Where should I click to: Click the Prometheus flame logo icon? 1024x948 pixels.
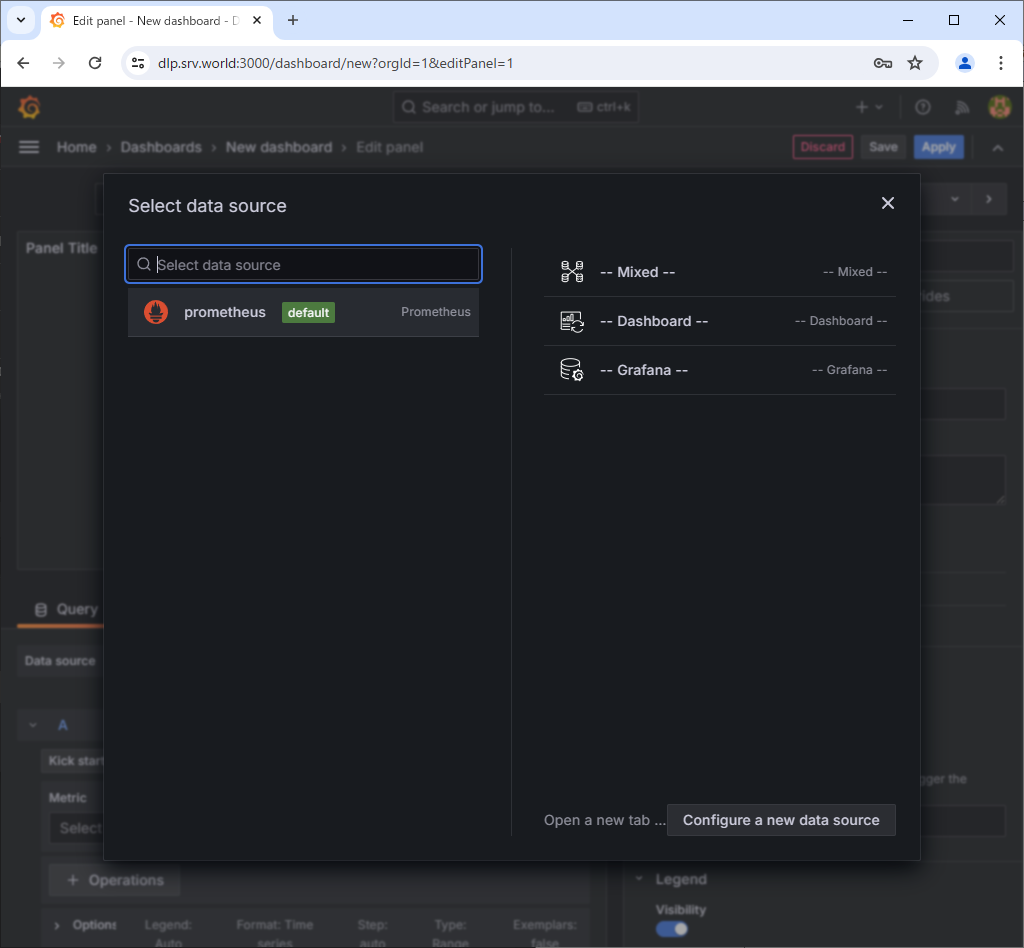click(156, 312)
